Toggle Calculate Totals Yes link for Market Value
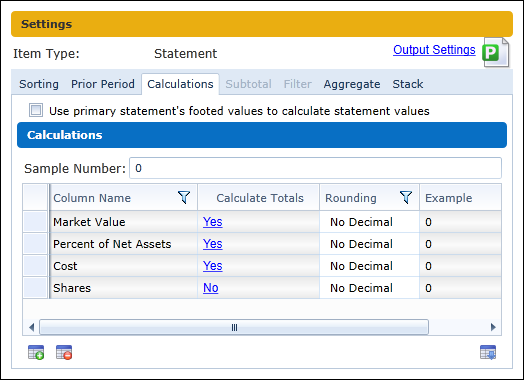This screenshot has height=380, width=524. click(213, 222)
